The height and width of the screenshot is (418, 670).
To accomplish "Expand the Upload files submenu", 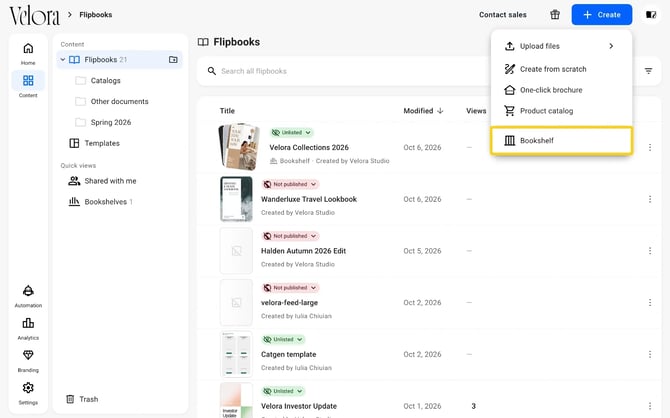I will click(561, 46).
